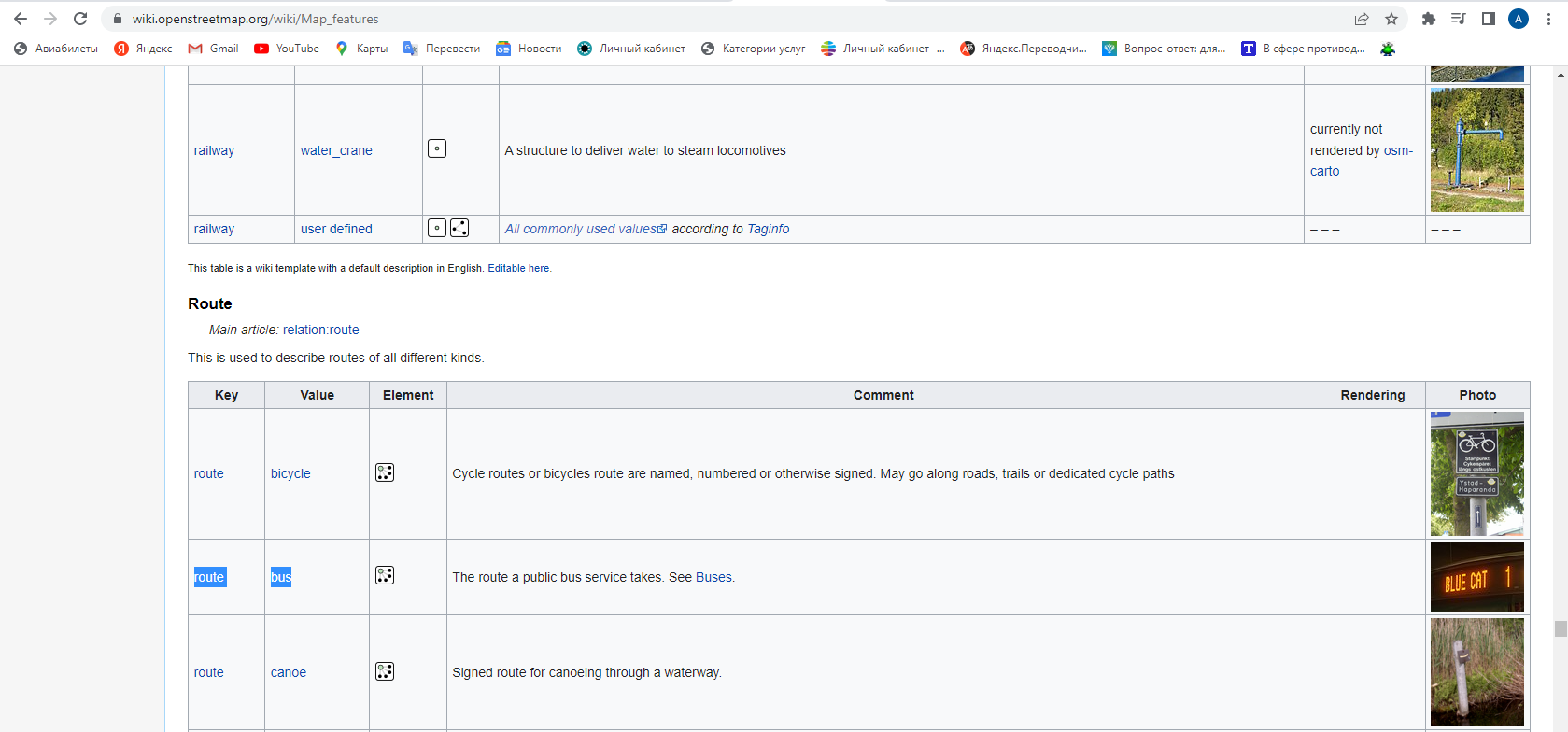Click the browser reload button

[x=80, y=19]
